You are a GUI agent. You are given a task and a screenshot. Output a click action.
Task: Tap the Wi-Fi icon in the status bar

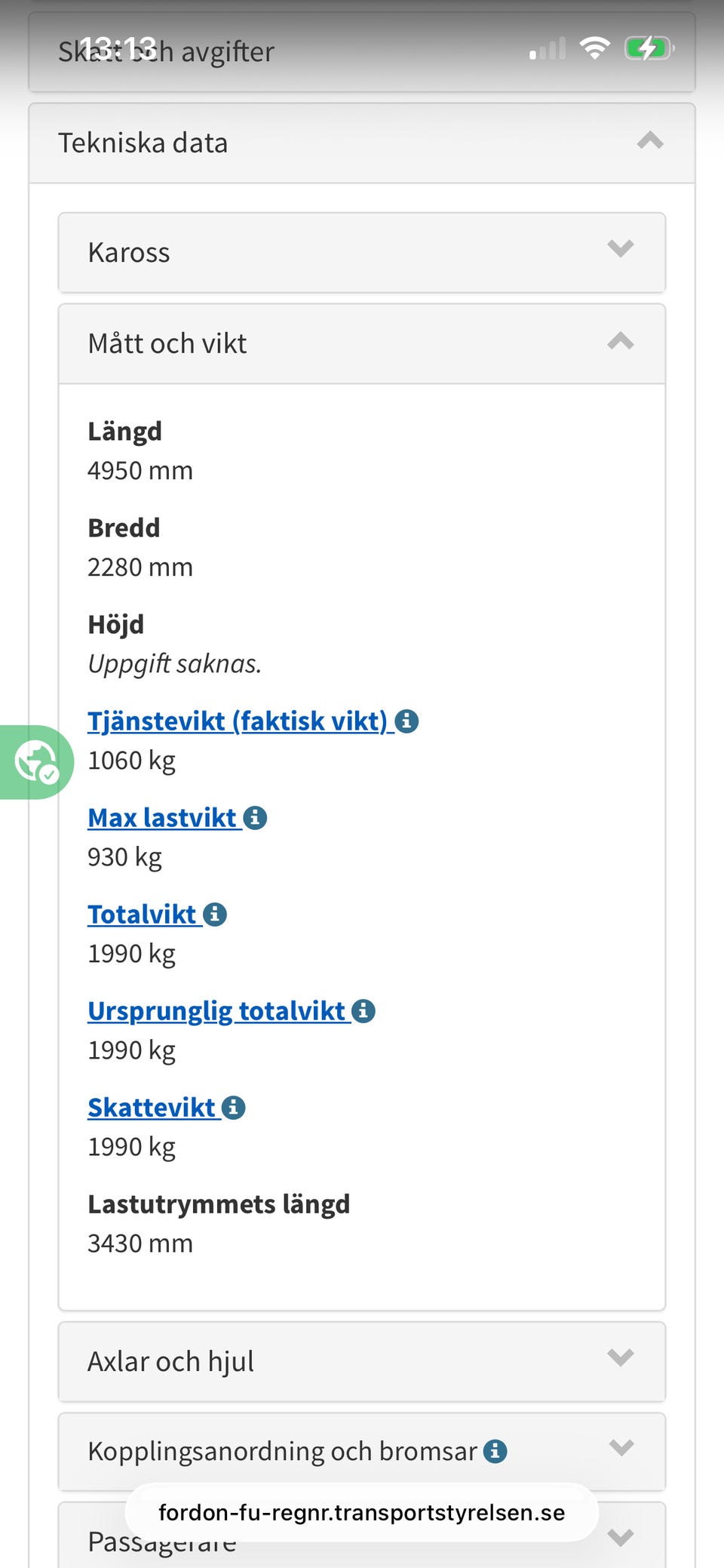594,47
